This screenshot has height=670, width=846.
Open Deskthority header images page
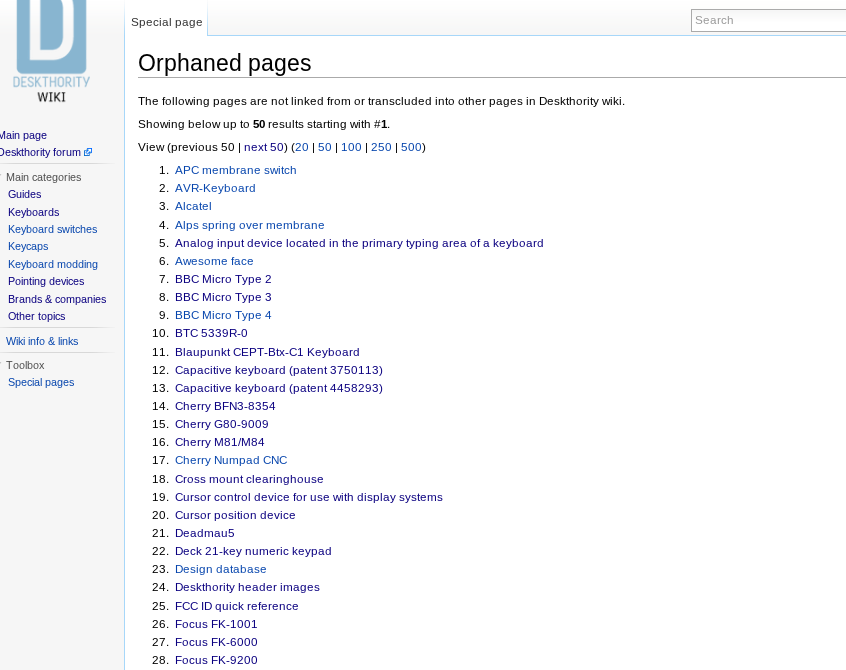click(247, 587)
